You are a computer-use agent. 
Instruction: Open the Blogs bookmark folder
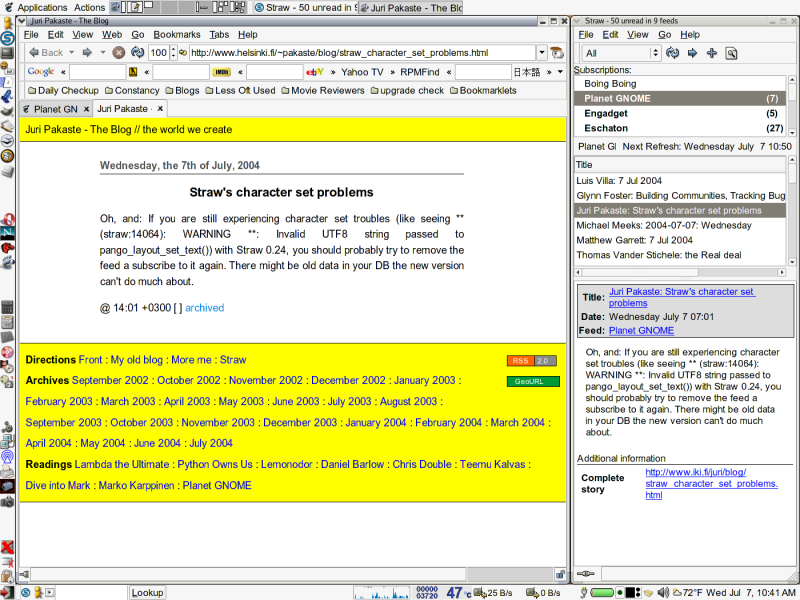click(x=182, y=90)
